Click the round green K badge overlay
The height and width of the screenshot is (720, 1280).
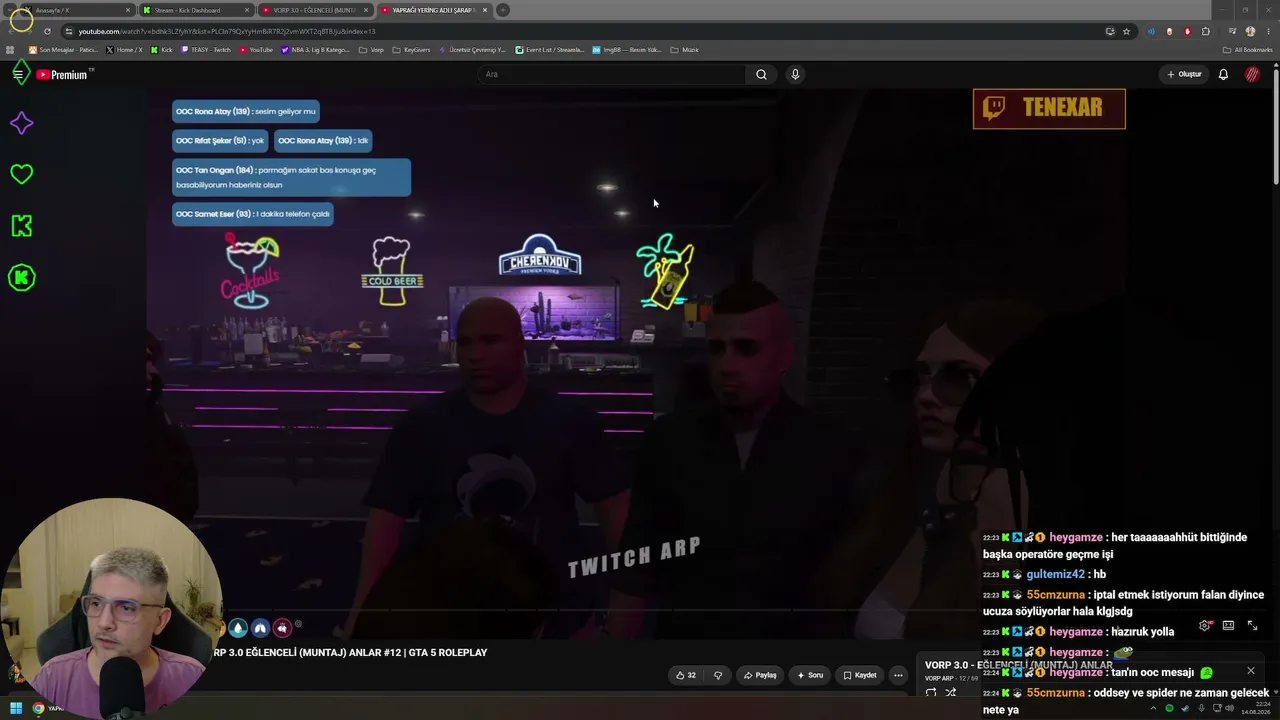coord(21,278)
